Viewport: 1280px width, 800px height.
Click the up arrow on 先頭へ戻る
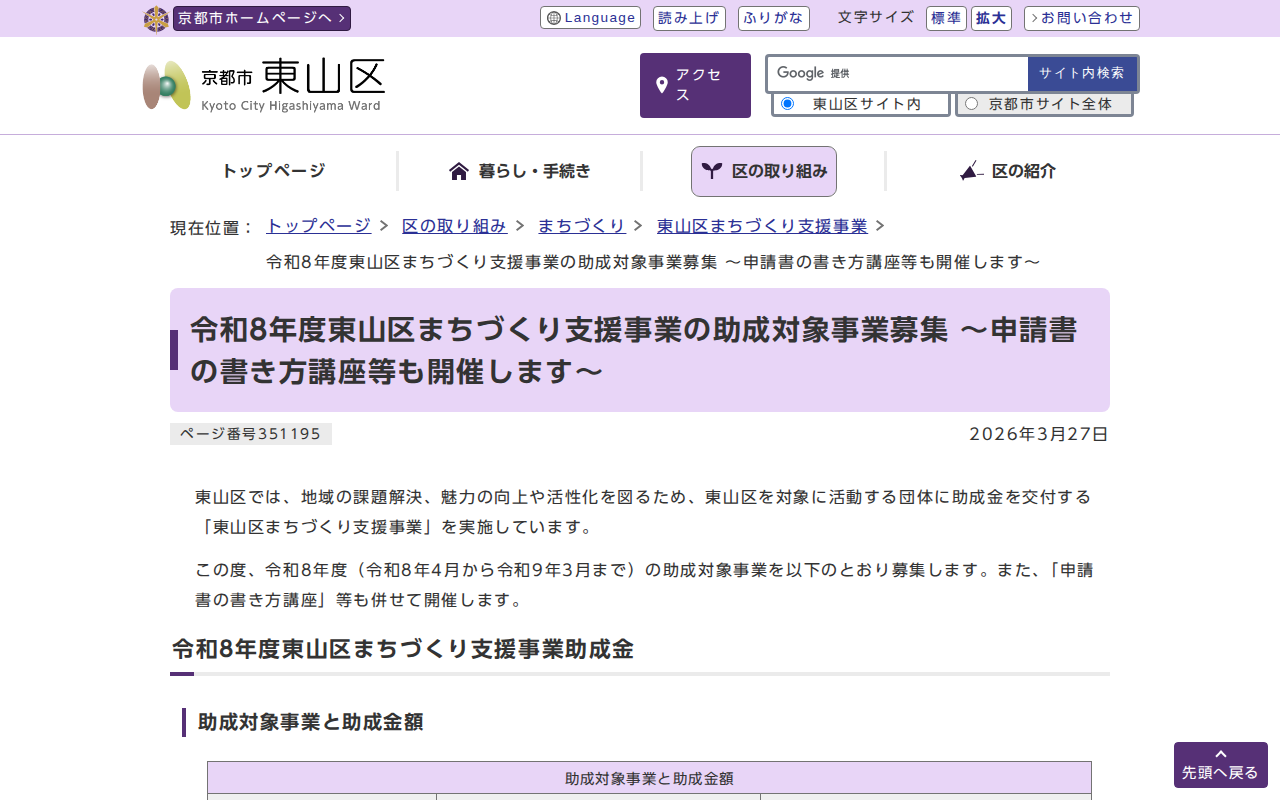tap(1220, 754)
